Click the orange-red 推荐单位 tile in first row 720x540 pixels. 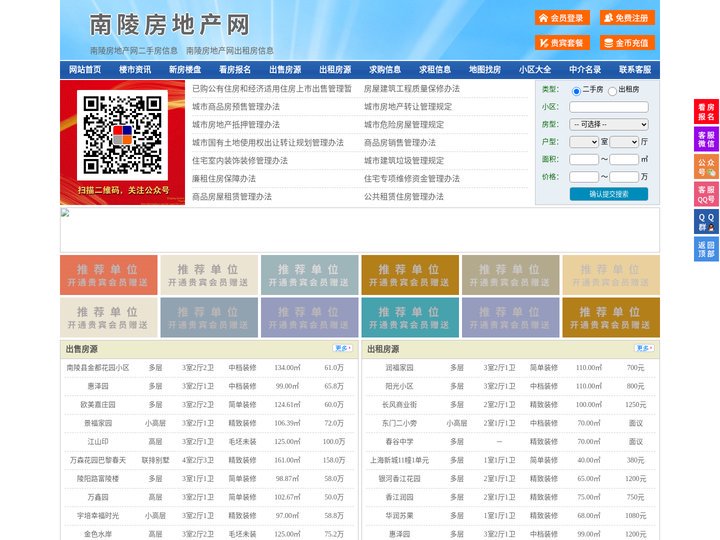click(x=109, y=275)
